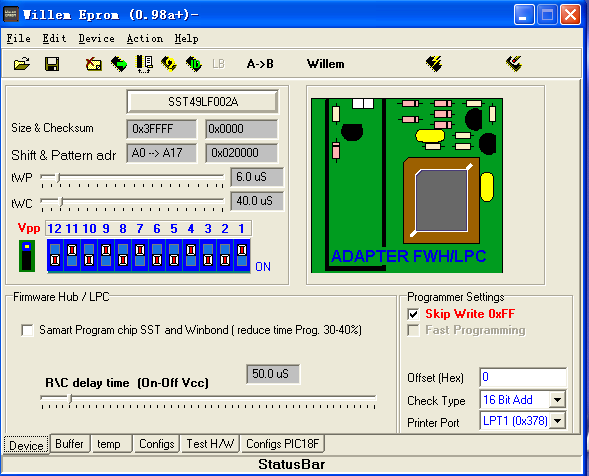Save buffer with the floppy disk icon

pyautogui.click(x=52, y=64)
